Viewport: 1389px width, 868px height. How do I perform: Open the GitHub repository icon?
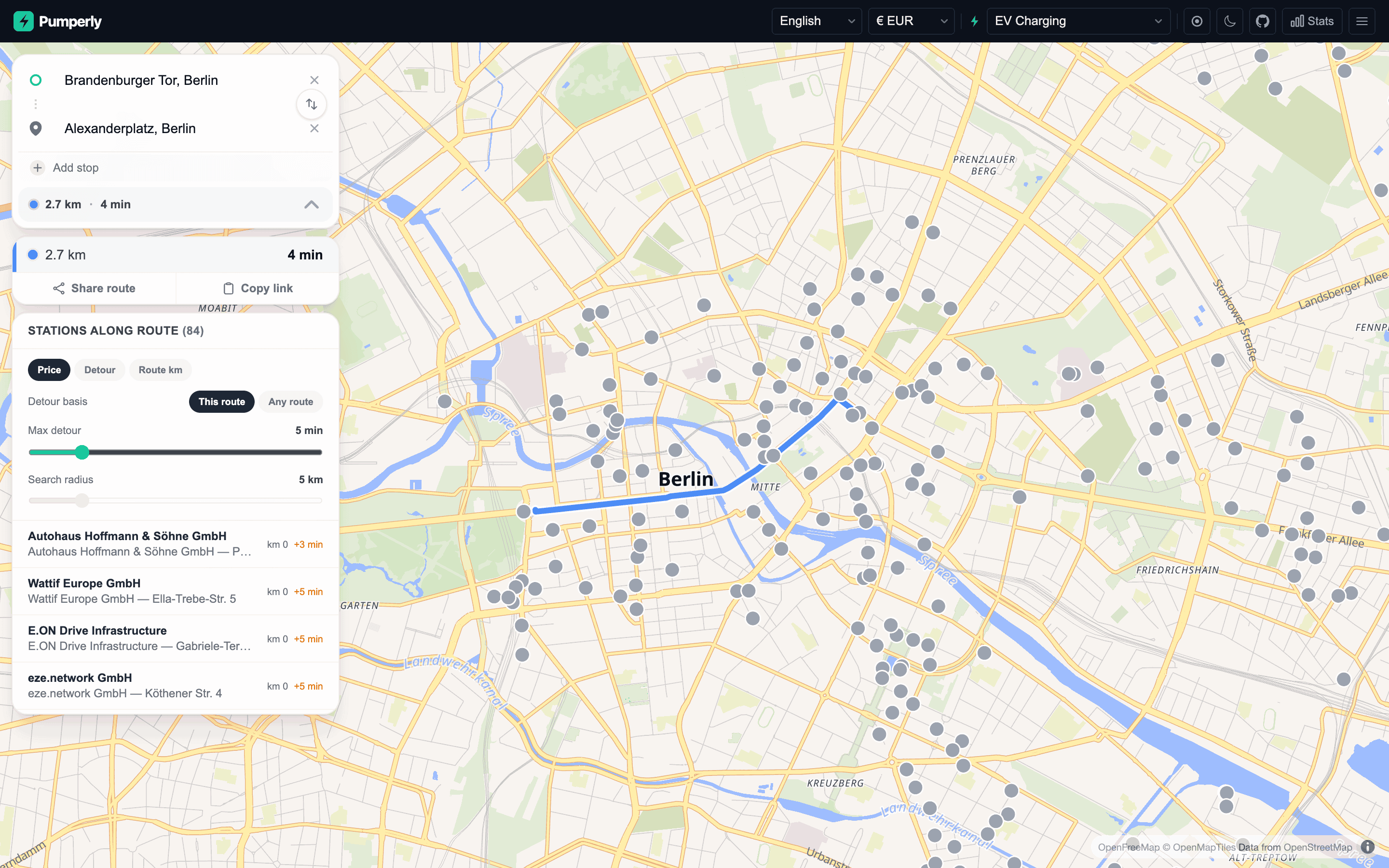pyautogui.click(x=1262, y=21)
